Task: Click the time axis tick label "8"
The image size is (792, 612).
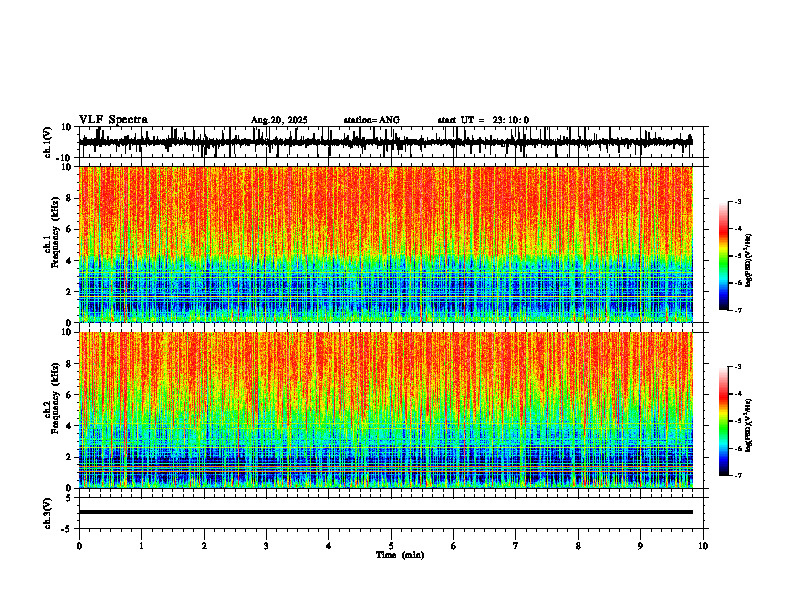Action: click(578, 546)
